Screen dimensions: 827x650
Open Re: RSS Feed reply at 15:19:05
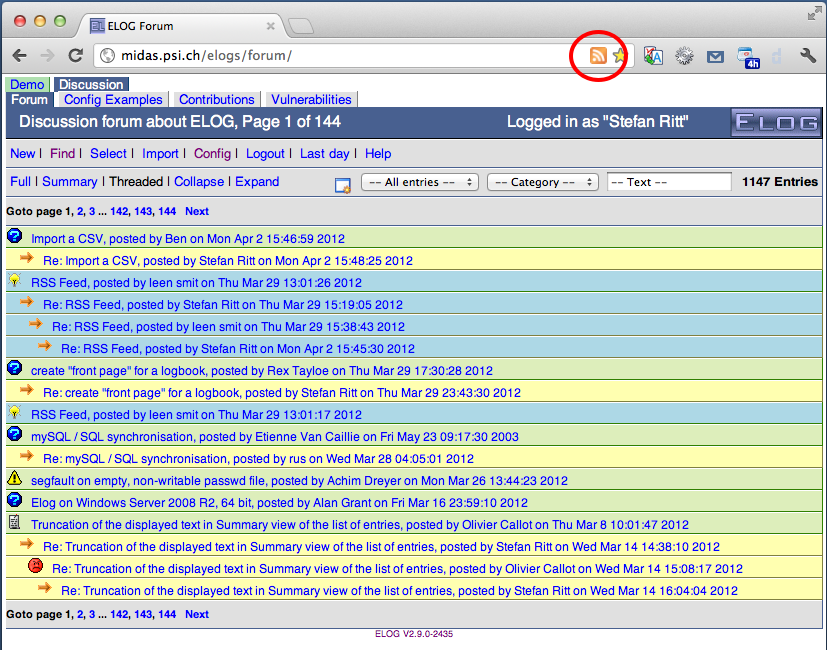[223, 305]
